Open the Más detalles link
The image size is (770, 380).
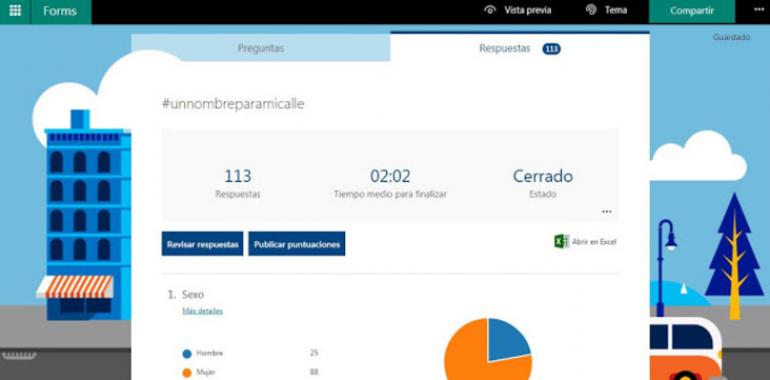pos(202,311)
